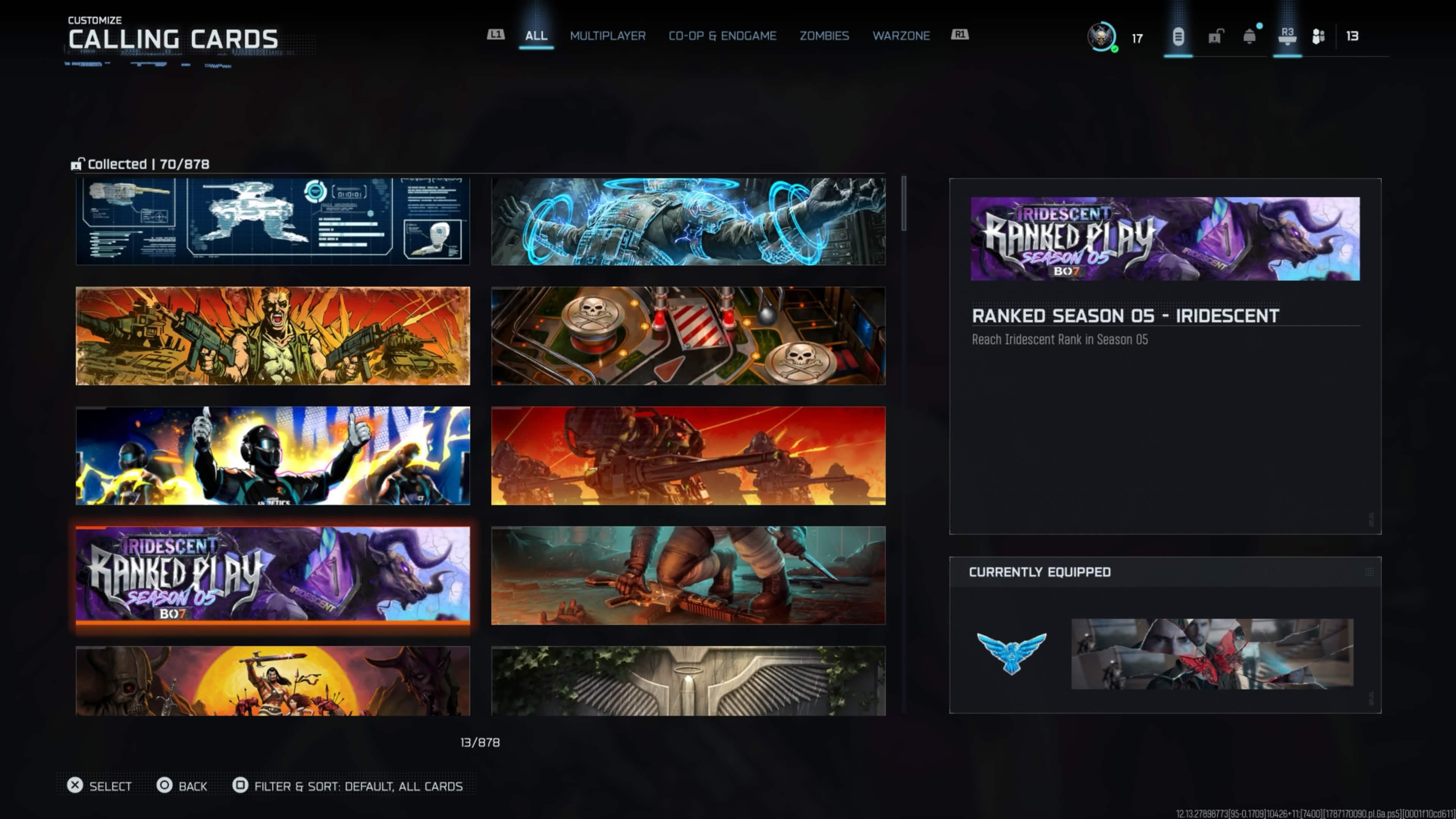1456x819 pixels.
Task: Select the stone winged bullet calling card
Action: pyautogui.click(x=689, y=681)
